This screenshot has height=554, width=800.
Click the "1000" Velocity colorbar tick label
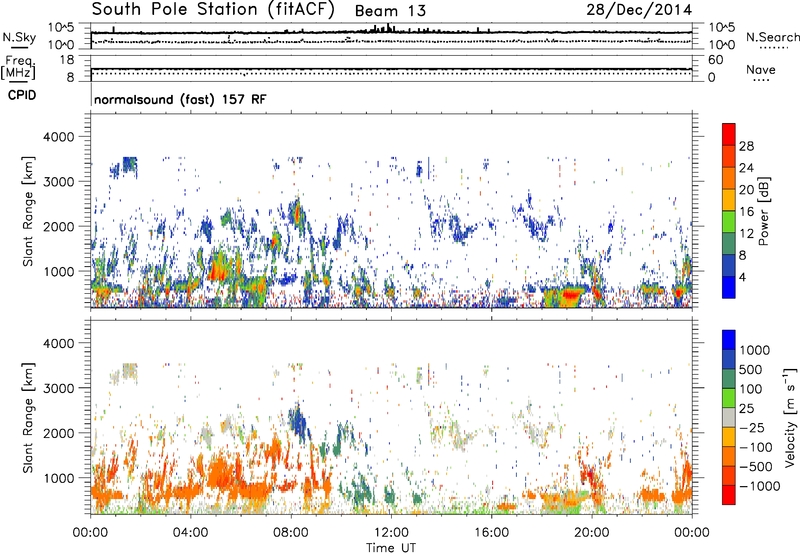(755, 350)
